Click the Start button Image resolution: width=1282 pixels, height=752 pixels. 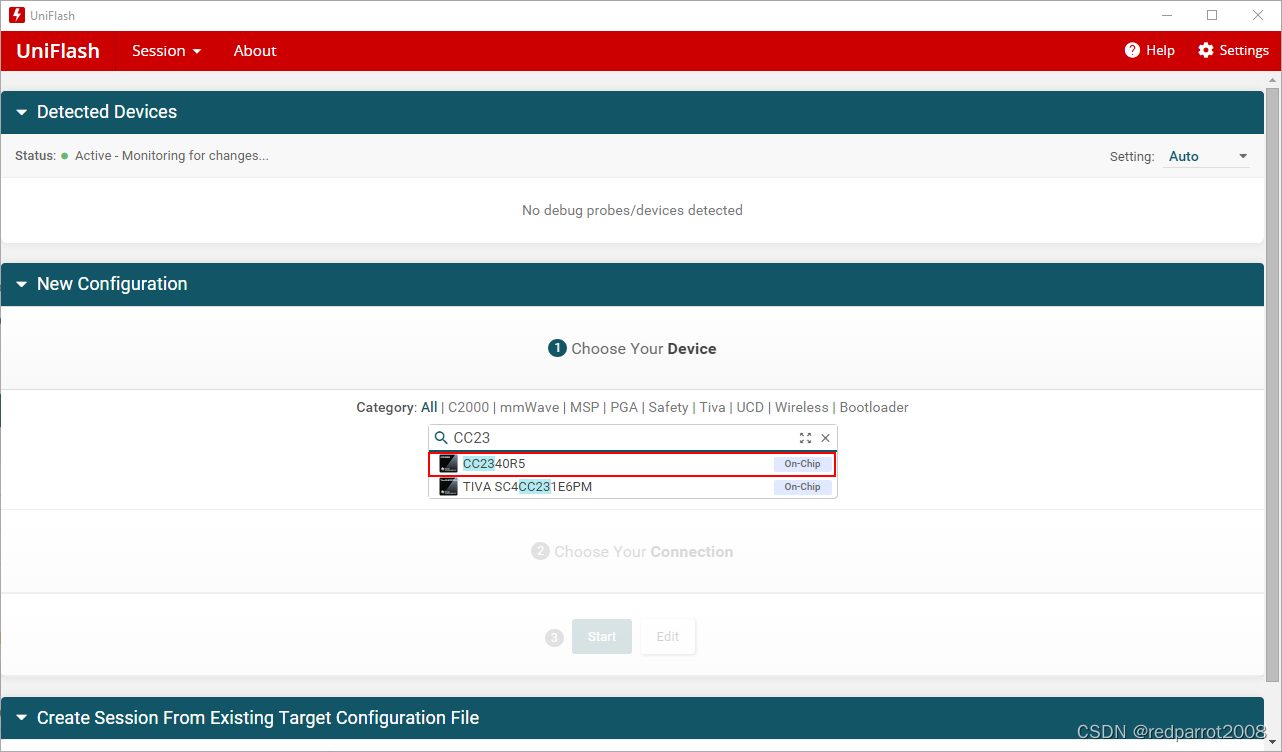pyautogui.click(x=602, y=637)
